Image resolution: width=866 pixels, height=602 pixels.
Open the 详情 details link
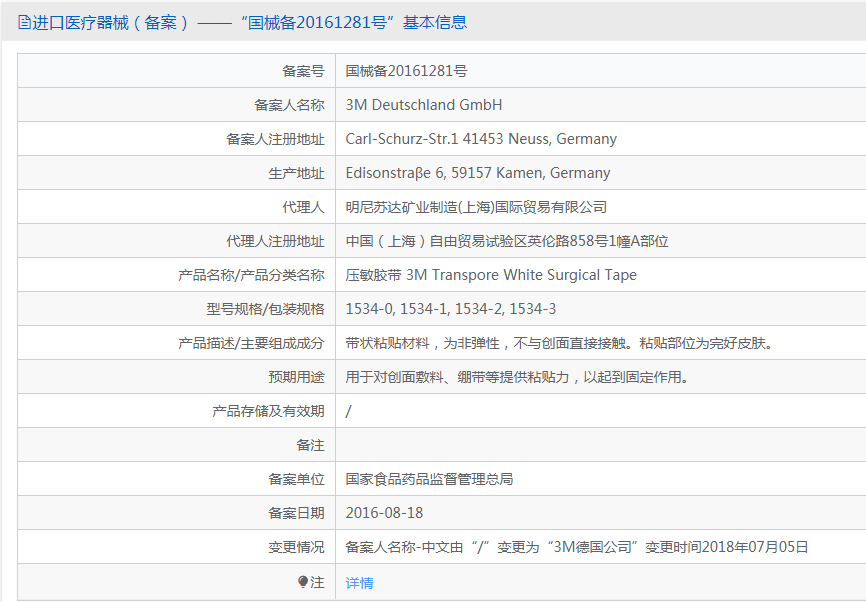coord(360,583)
